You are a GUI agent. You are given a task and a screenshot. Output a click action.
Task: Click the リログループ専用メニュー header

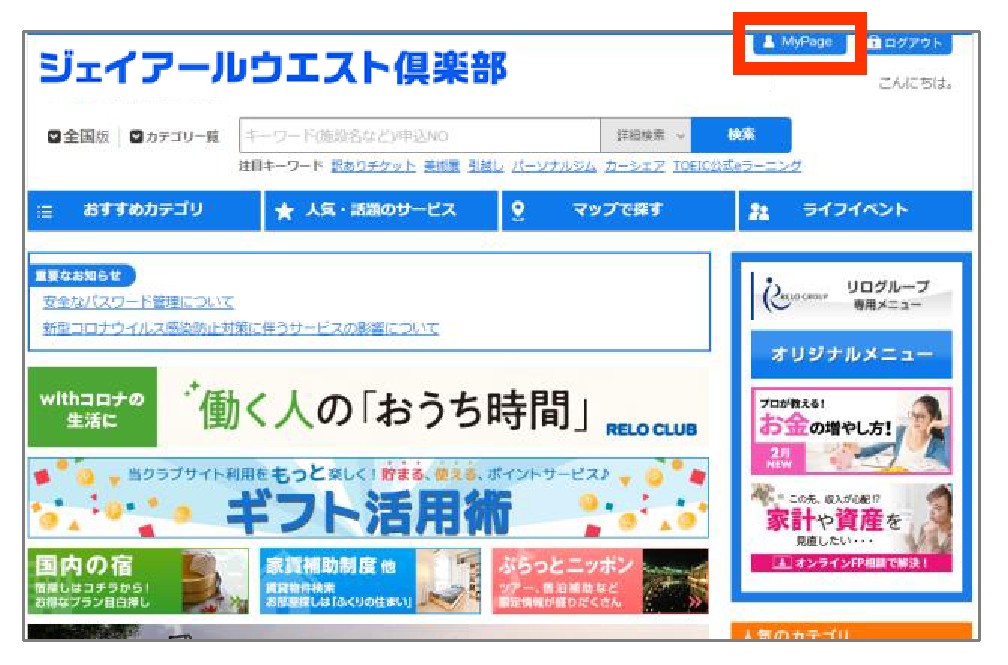[851, 296]
